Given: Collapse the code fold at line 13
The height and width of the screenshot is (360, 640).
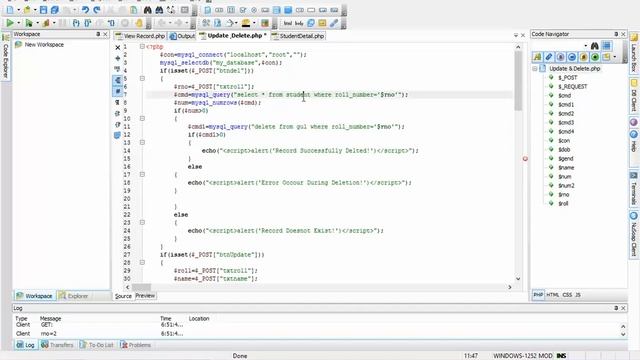Looking at the screenshot, I should 142,142.
